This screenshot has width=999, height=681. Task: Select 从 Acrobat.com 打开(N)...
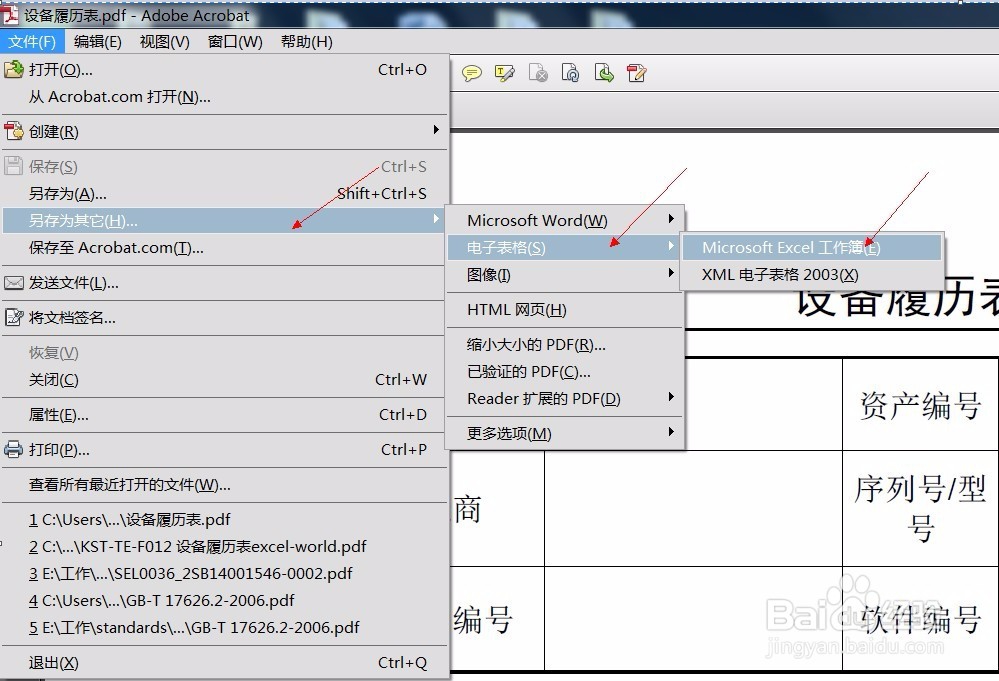point(225,97)
